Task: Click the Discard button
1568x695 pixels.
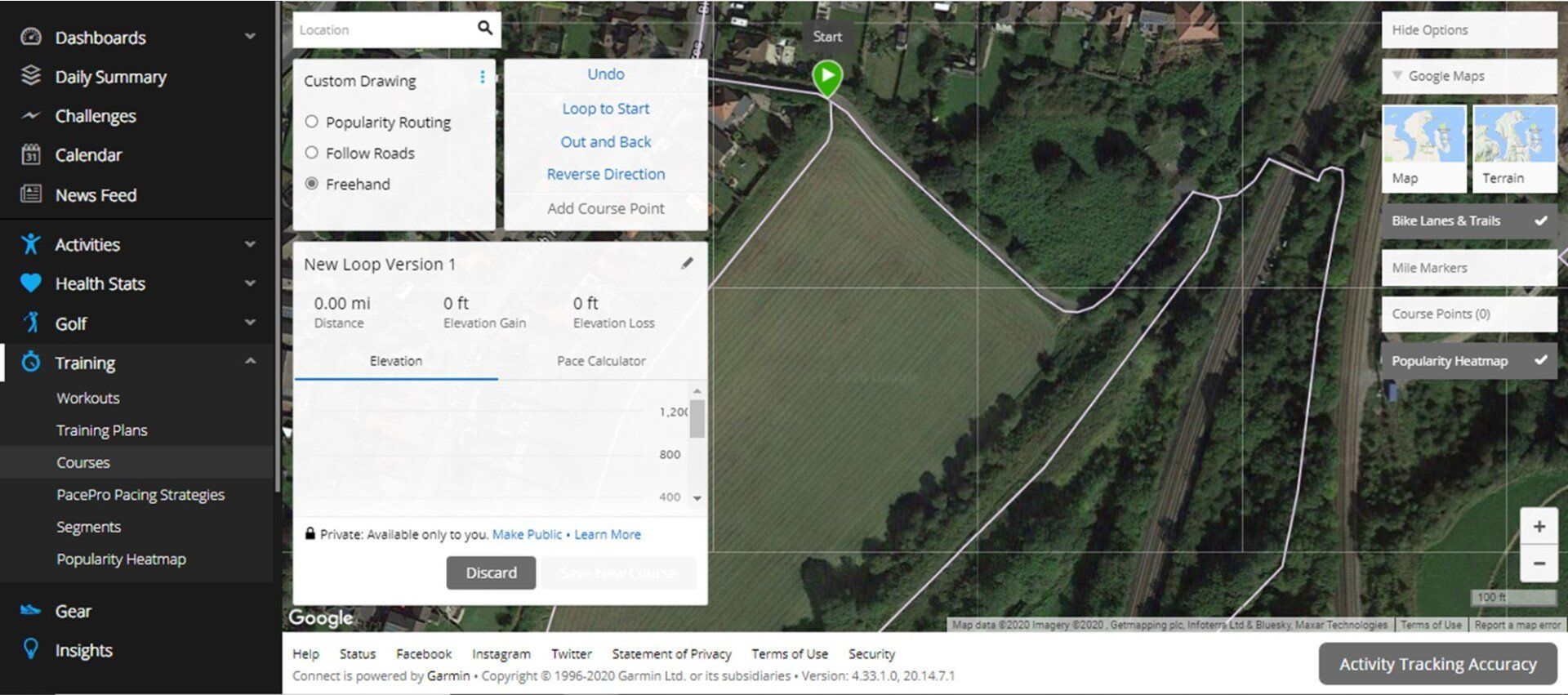Action: pyautogui.click(x=491, y=572)
